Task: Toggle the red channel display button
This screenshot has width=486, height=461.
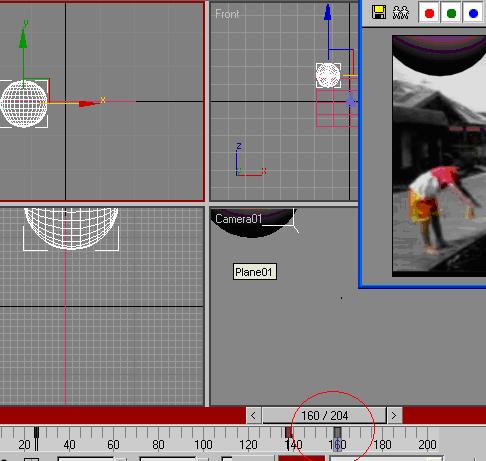Action: point(429,13)
